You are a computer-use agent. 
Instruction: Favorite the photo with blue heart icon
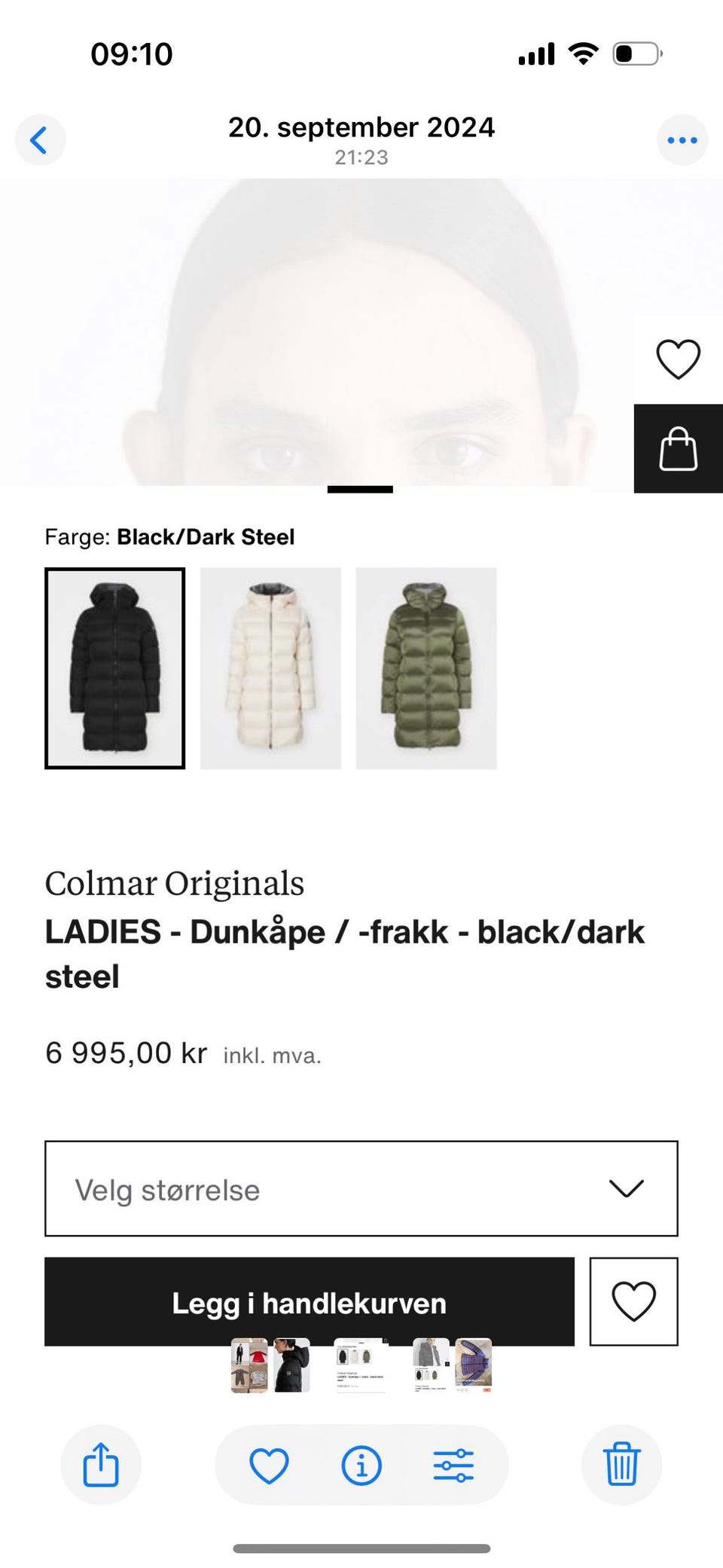(x=269, y=1466)
